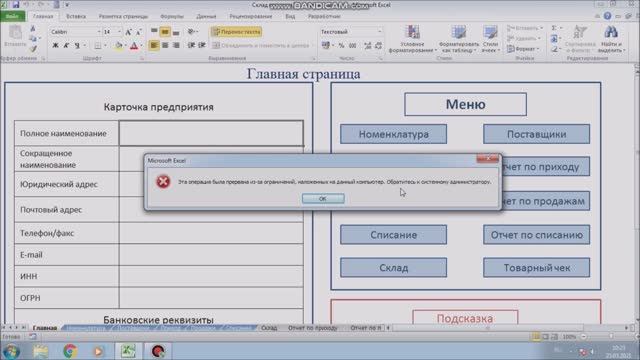This screenshot has width=640, height=360.
Task: Increase indent icon
Action: (202, 45)
